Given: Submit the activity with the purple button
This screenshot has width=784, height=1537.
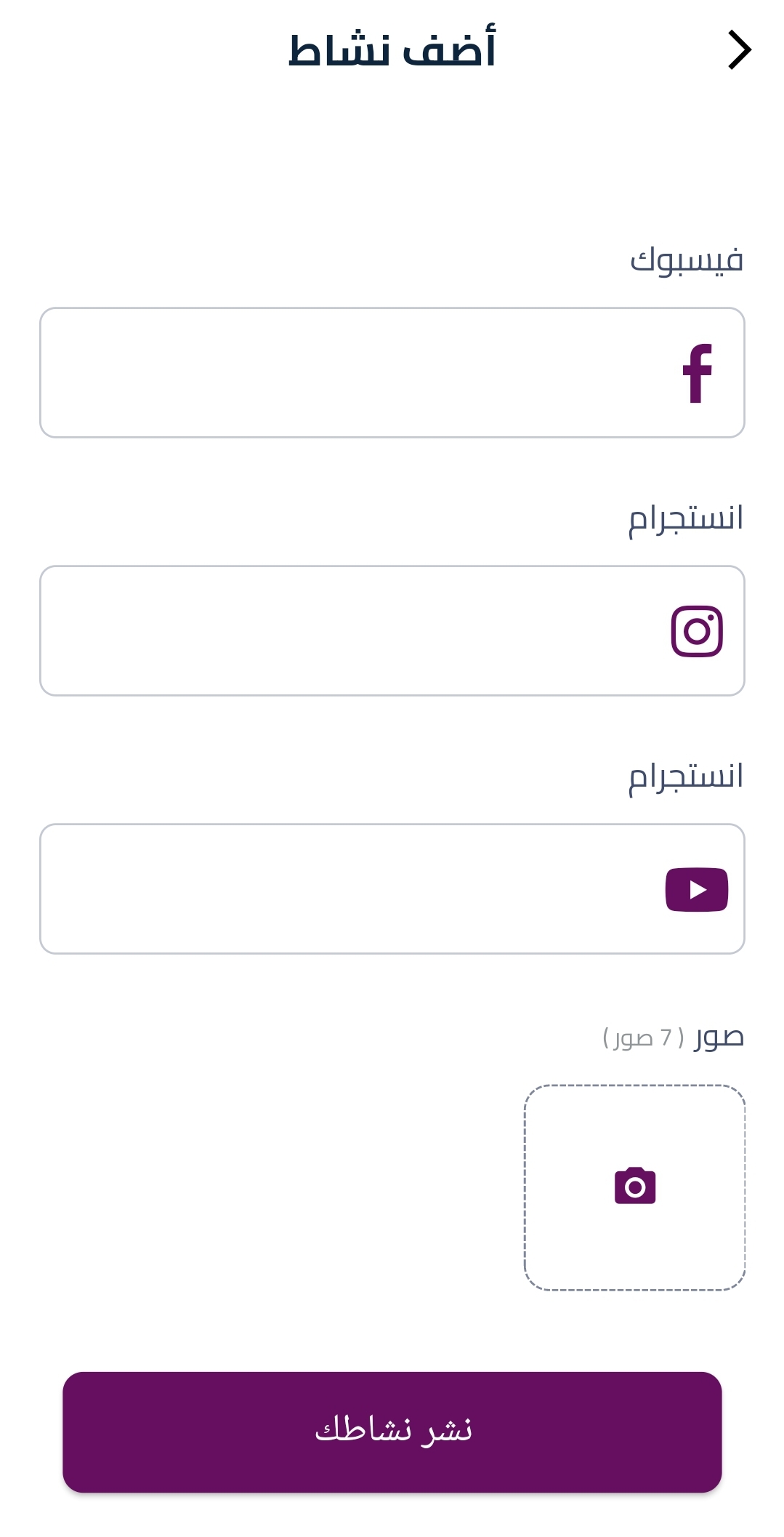Looking at the screenshot, I should [x=392, y=1432].
